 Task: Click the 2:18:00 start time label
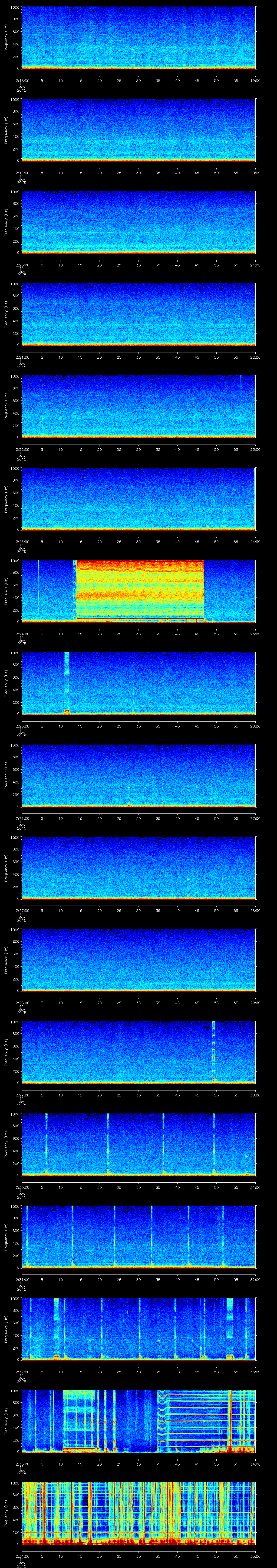[22, 80]
